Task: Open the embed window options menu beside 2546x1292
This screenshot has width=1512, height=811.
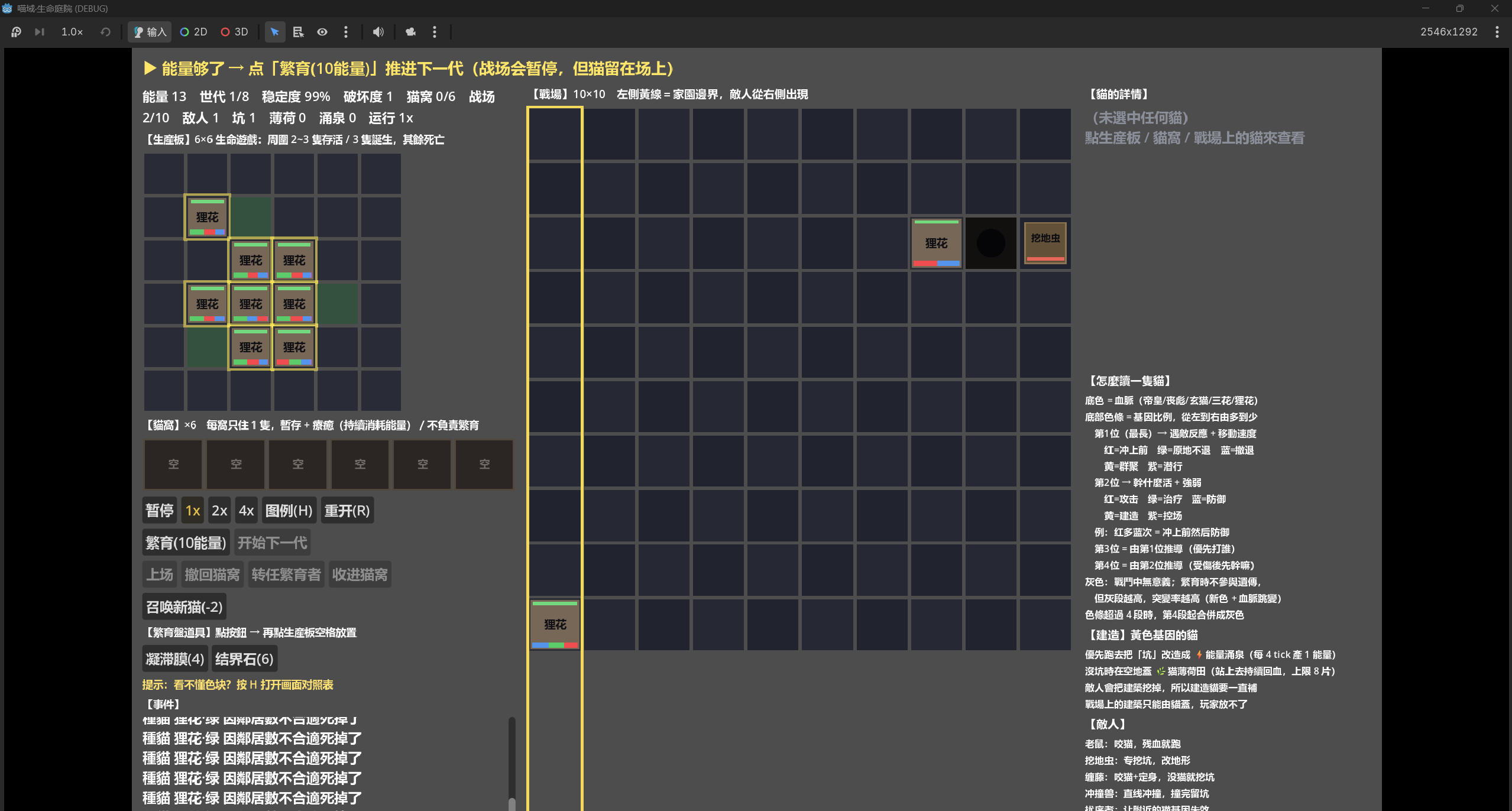Action: click(1497, 32)
